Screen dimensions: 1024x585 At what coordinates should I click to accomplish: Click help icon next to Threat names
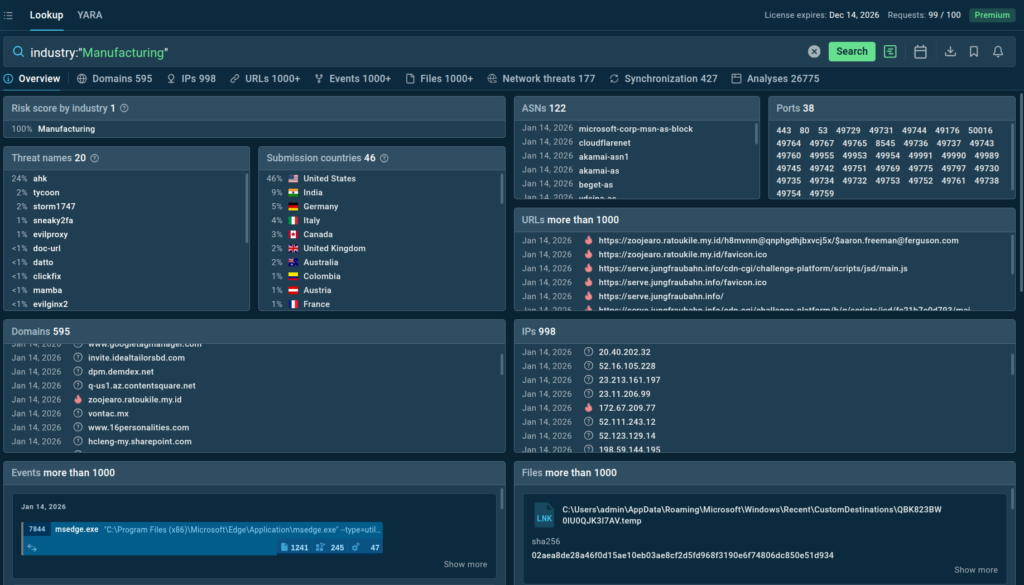pos(94,158)
